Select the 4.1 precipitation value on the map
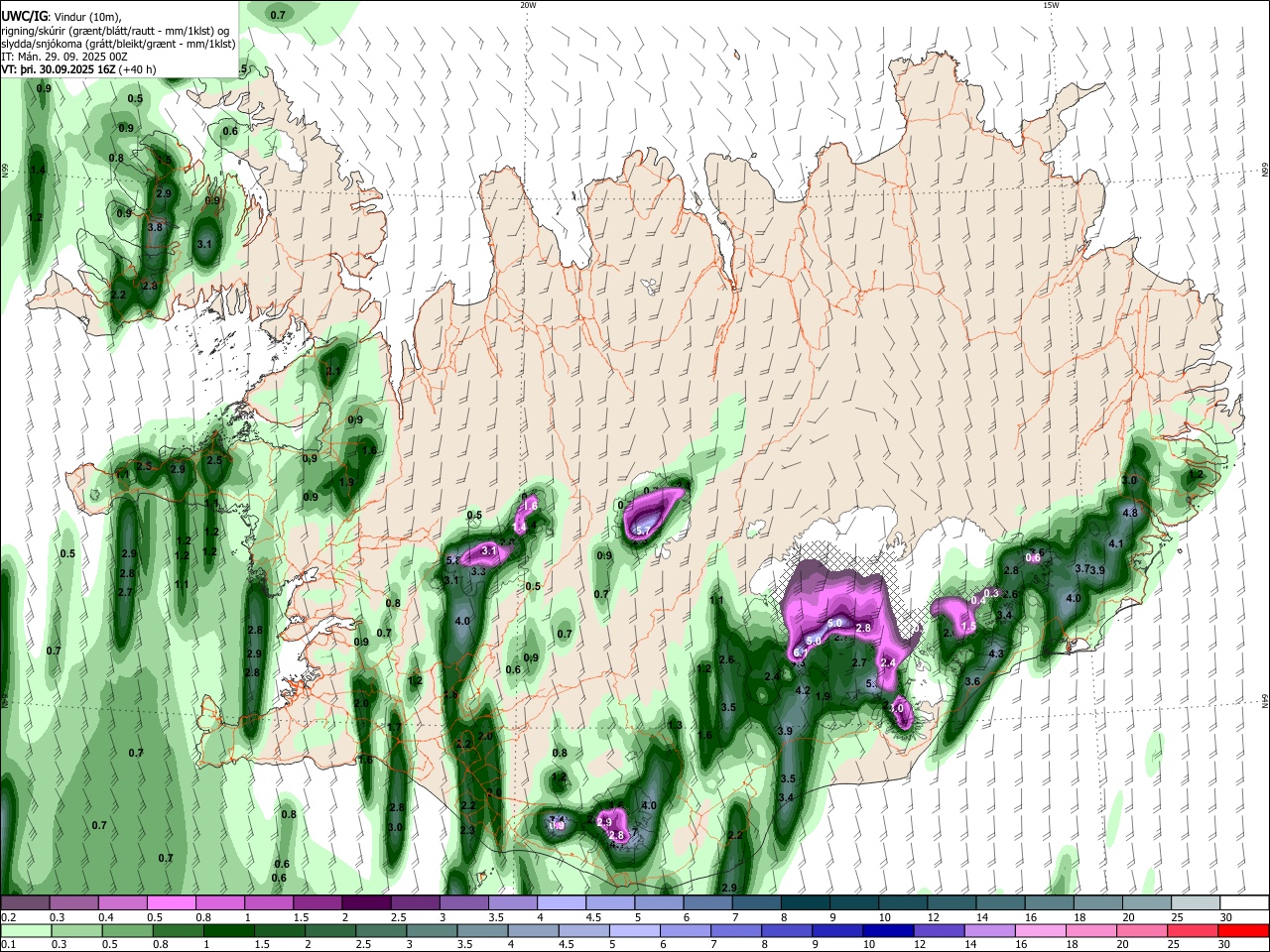 (x=1116, y=543)
